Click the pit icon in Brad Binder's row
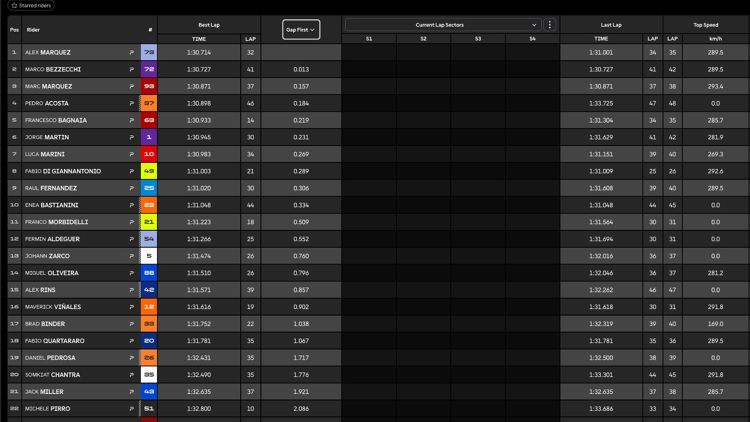Viewport: 750px width, 422px height. tap(131, 324)
